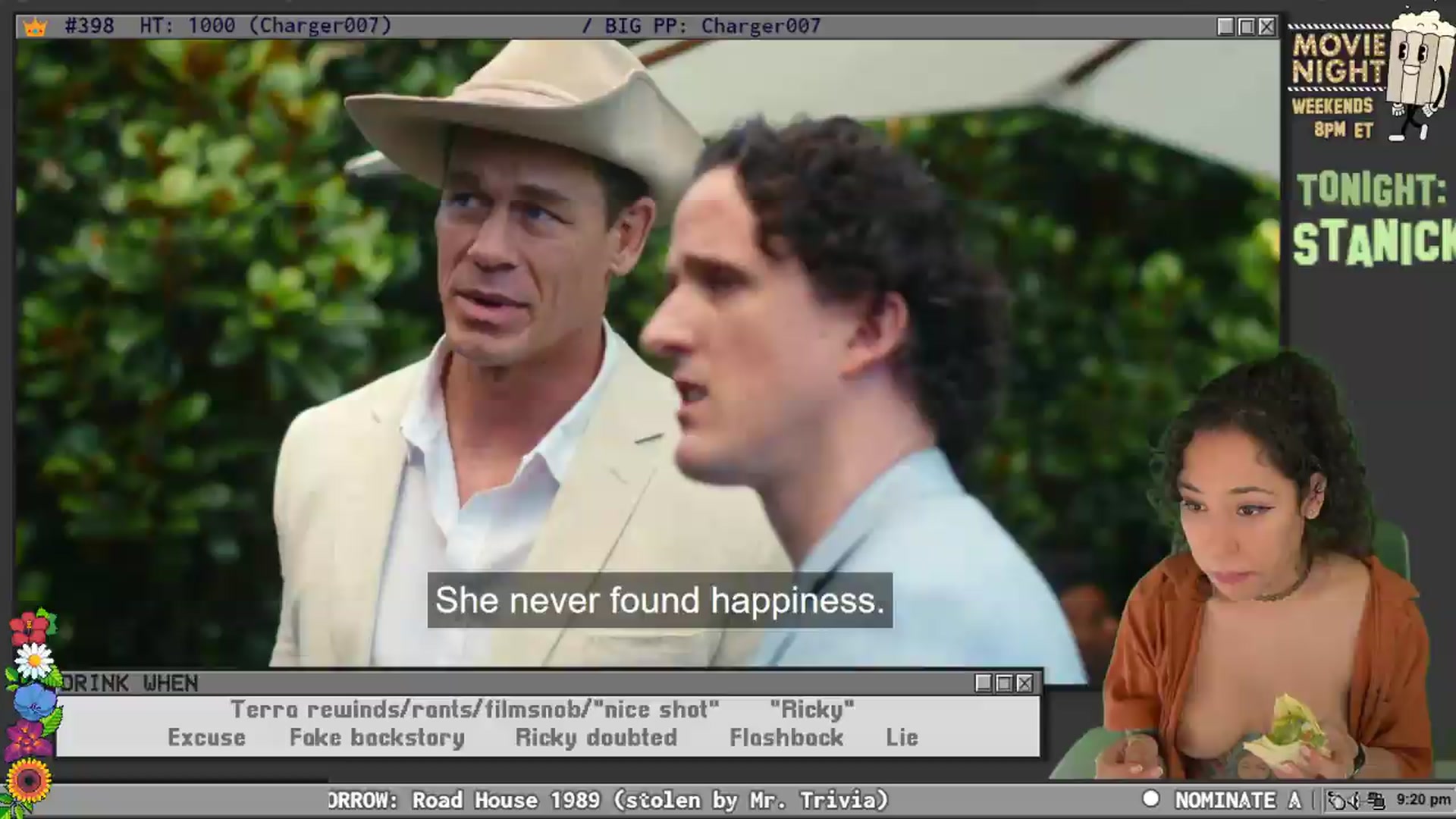Click the "STANICK" movie title text
The width and height of the screenshot is (1456, 819).
click(1374, 244)
